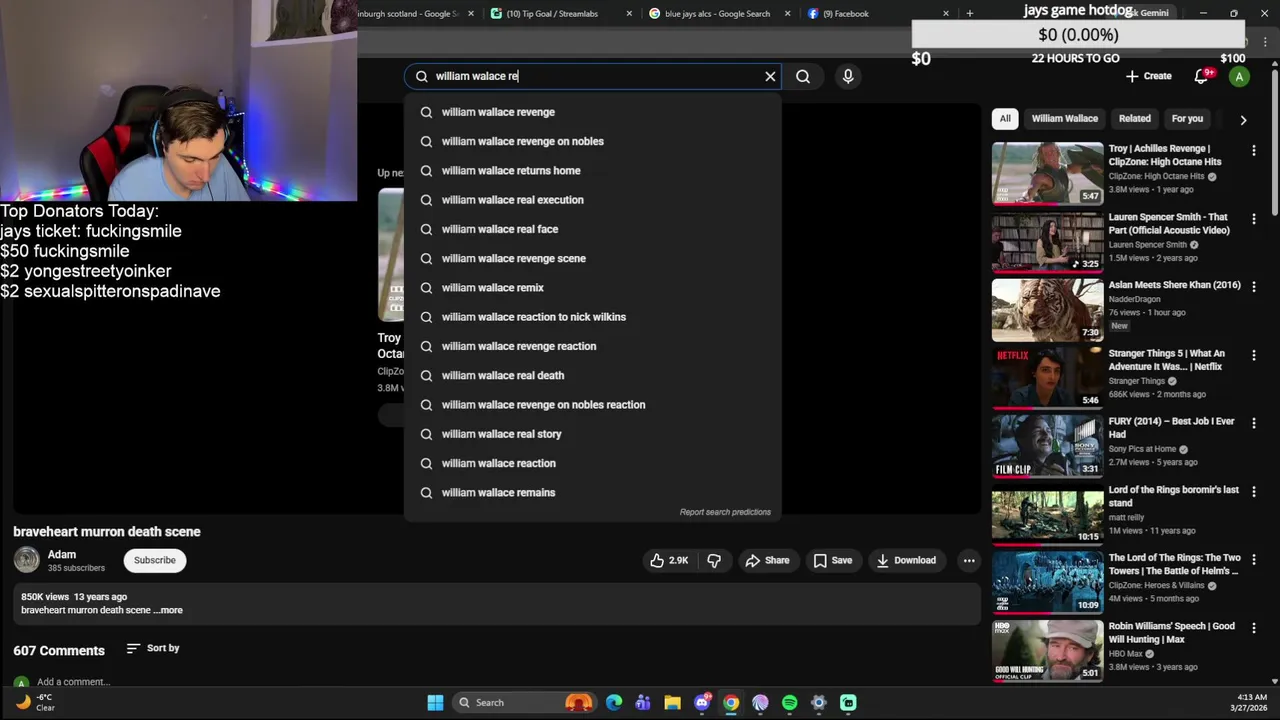The height and width of the screenshot is (720, 1280).
Task: Click Report search predictions link
Action: [725, 512]
